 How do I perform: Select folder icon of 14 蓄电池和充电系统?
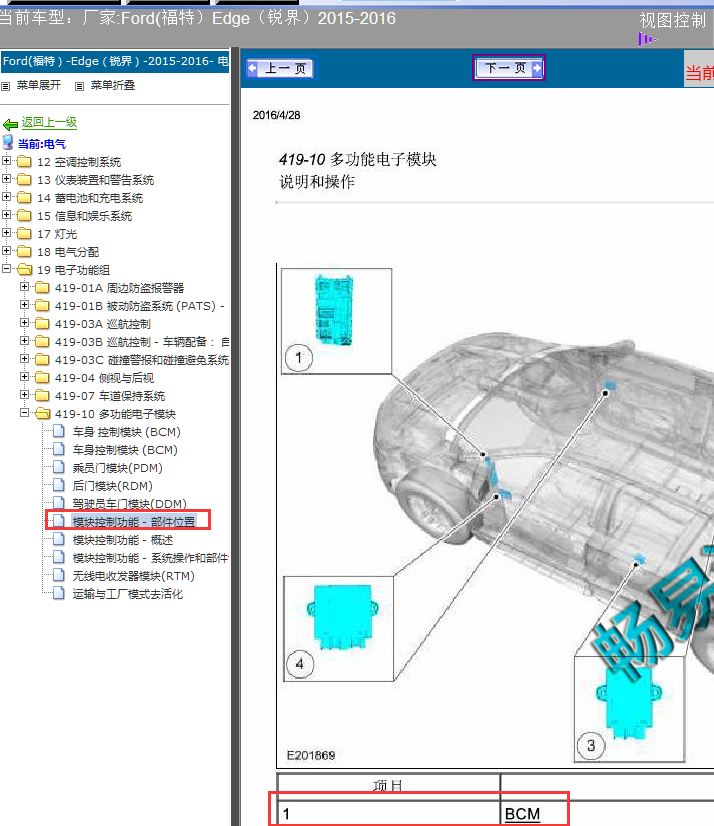[x=24, y=198]
